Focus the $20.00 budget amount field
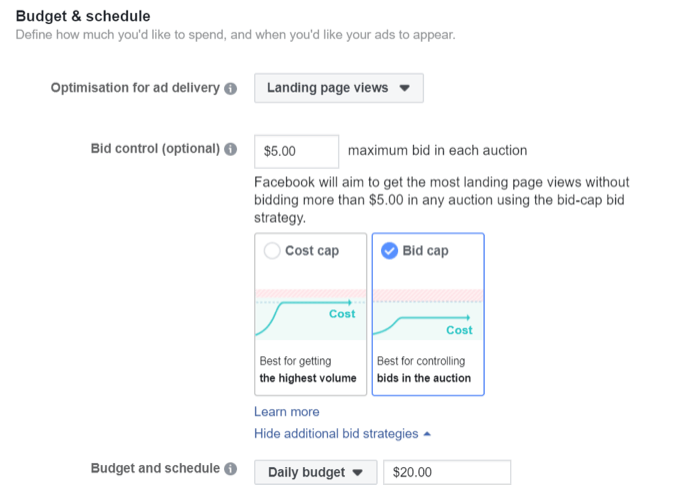Viewport: 700px width, 485px height. click(446, 472)
